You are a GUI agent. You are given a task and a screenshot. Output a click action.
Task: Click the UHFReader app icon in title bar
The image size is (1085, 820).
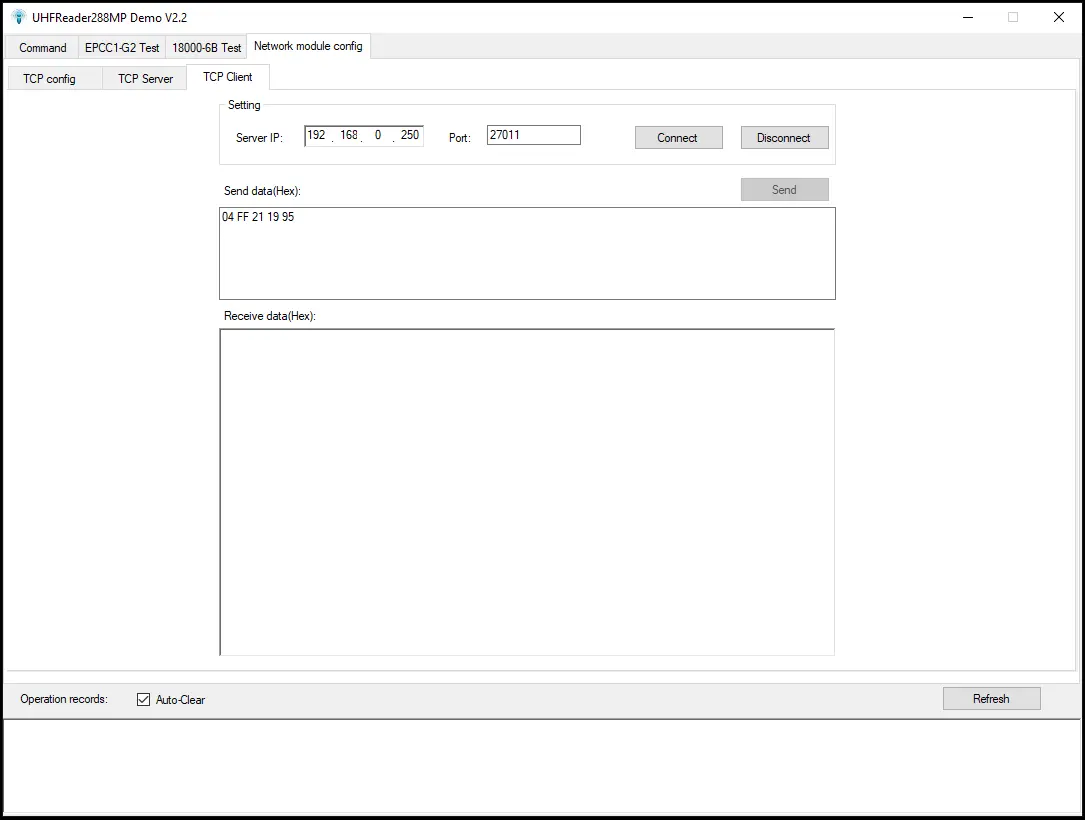[x=18, y=17]
